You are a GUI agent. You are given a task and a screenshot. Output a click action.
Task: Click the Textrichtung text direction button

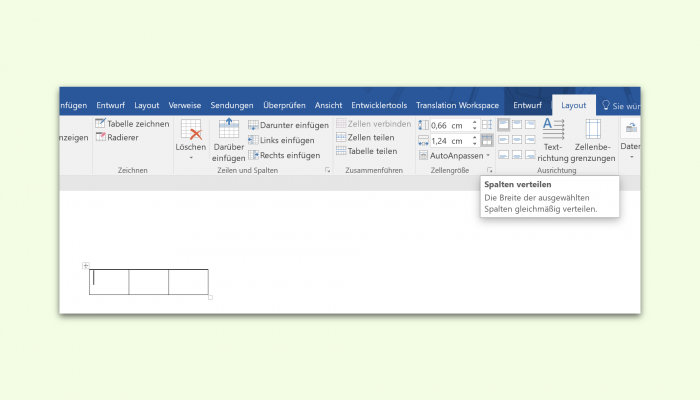point(553,140)
